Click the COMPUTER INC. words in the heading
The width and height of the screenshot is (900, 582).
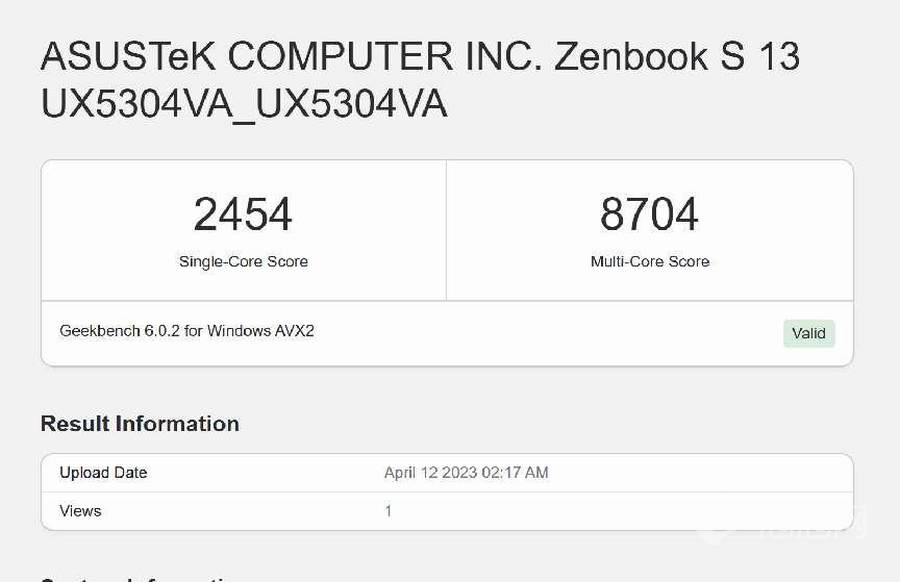pyautogui.click(x=385, y=57)
